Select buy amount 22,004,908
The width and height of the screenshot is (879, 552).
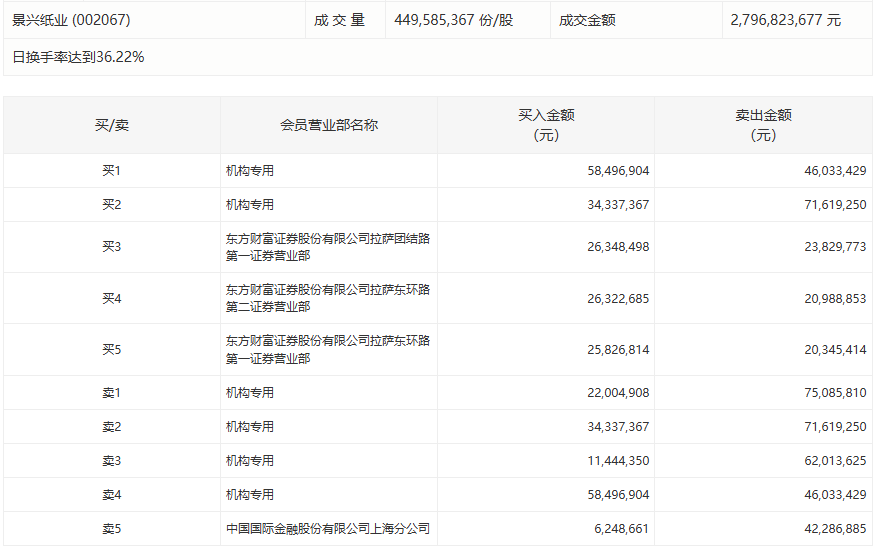pyautogui.click(x=618, y=392)
